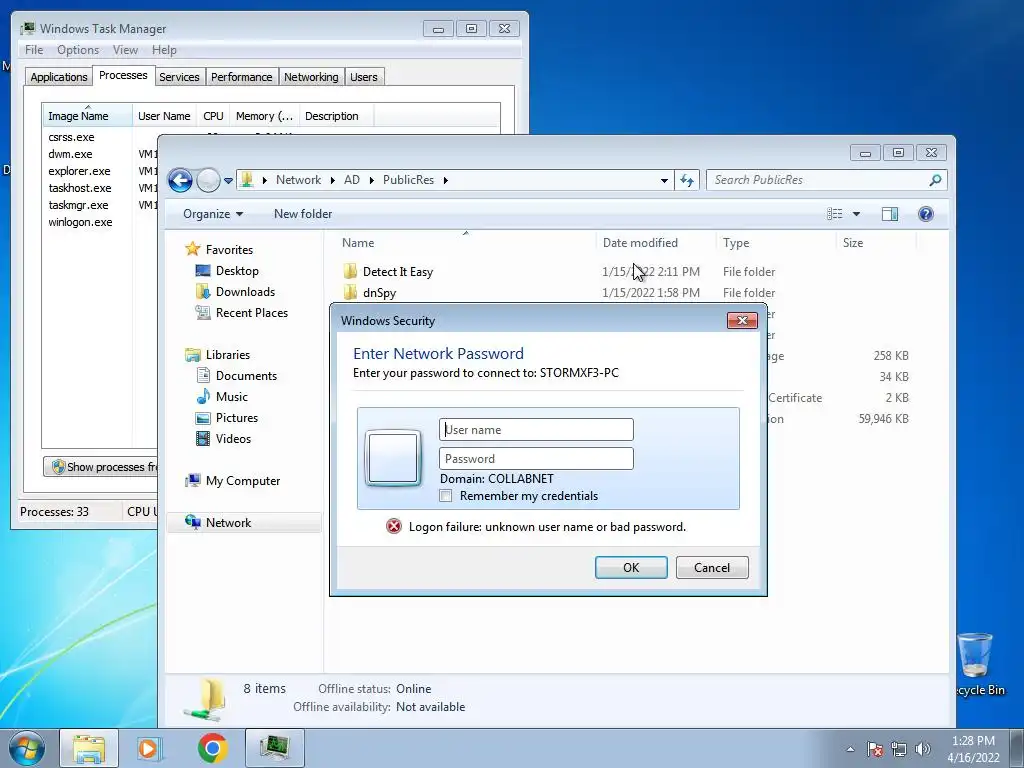The width and height of the screenshot is (1024, 768).
Task: Click the volume speaker tray icon
Action: tap(922, 749)
